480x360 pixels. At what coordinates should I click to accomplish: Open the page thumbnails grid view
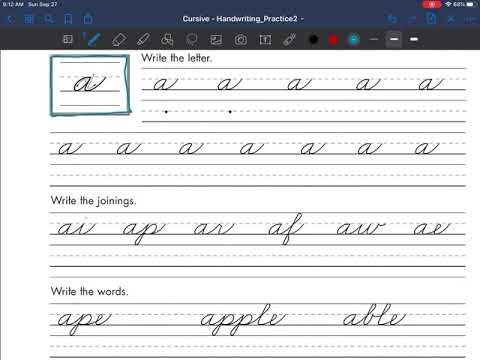click(29, 19)
